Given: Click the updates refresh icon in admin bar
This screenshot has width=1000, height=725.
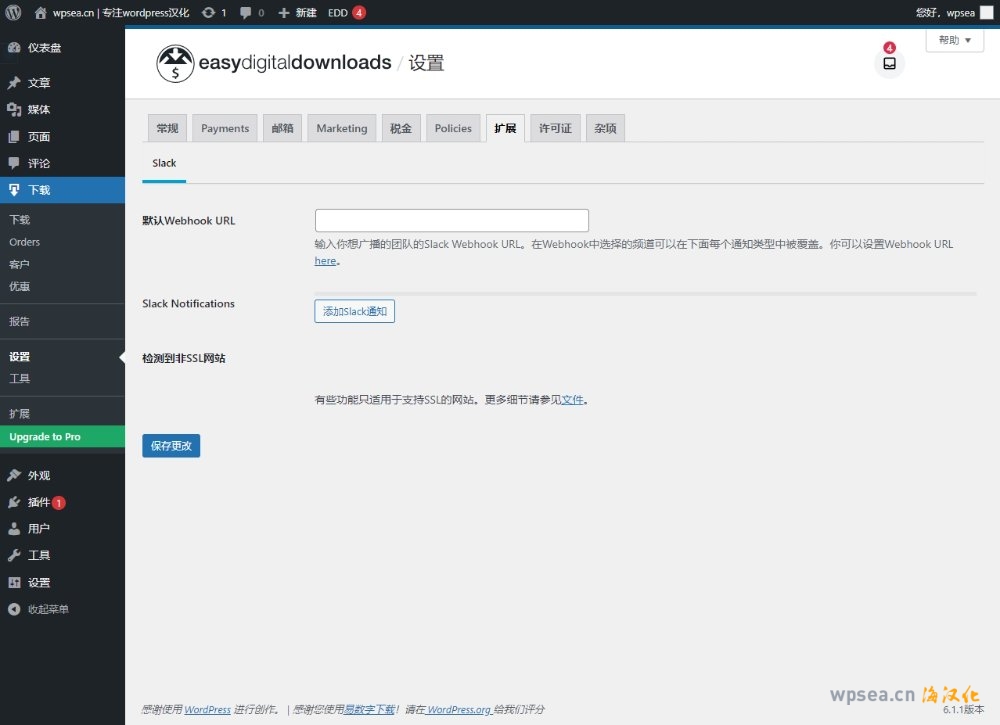Looking at the screenshot, I should pos(208,13).
